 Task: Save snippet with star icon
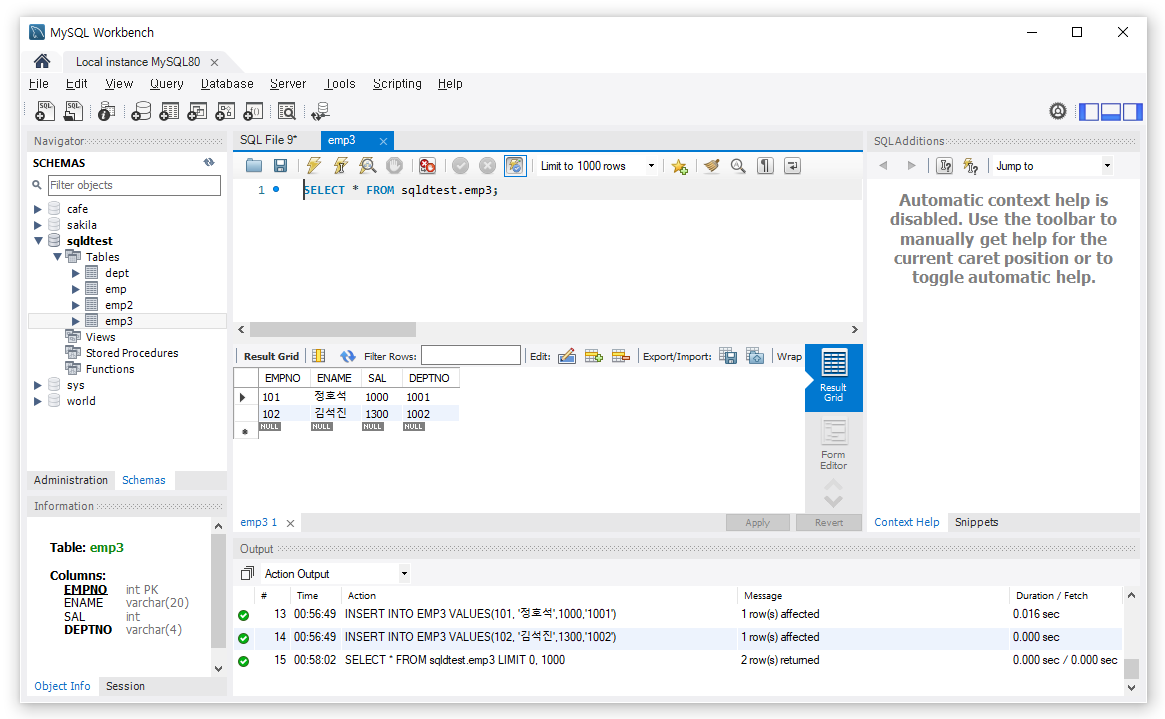pos(679,166)
